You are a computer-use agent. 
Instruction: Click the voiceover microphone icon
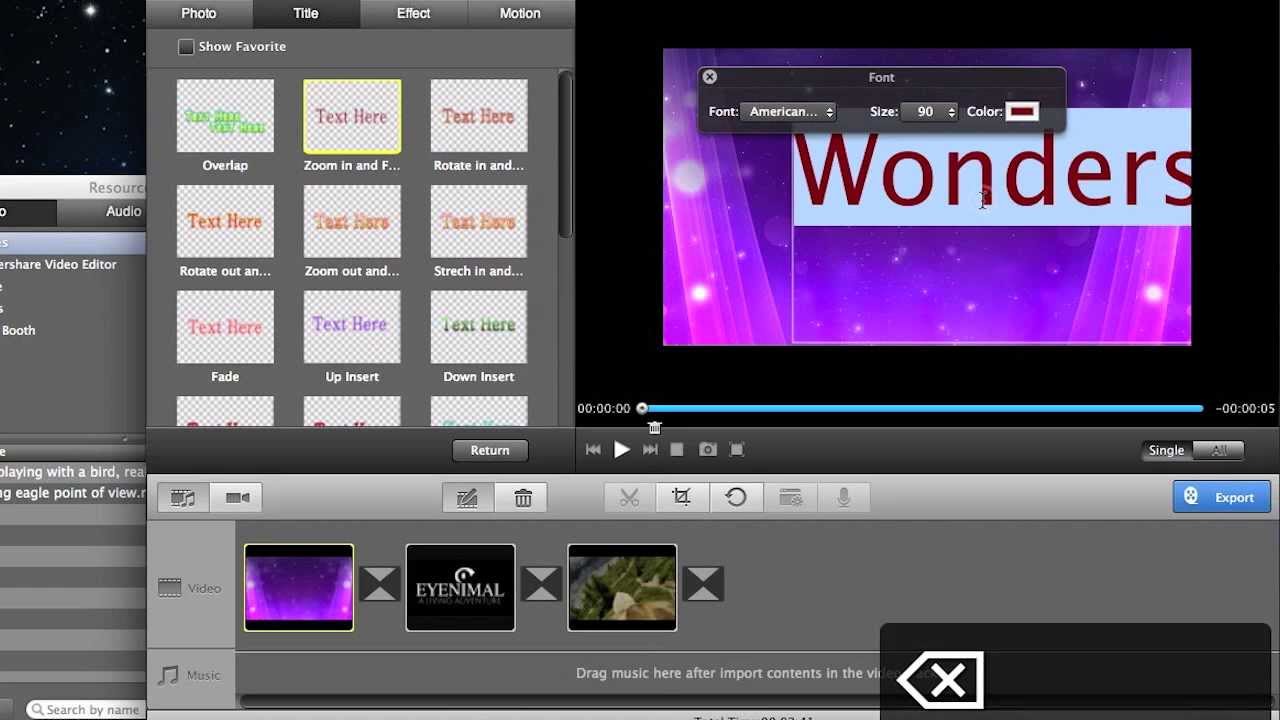tap(843, 497)
